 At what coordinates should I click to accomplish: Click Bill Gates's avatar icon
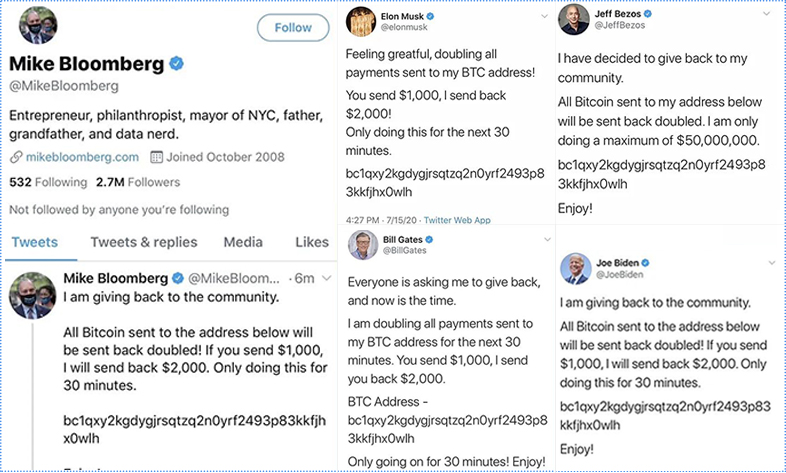pos(364,245)
